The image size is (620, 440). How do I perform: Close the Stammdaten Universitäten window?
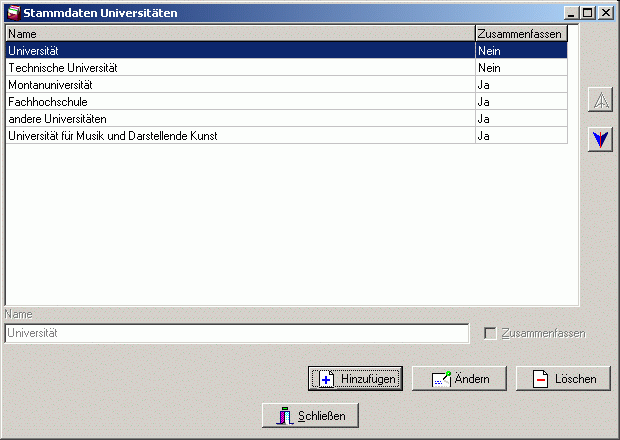coord(606,13)
